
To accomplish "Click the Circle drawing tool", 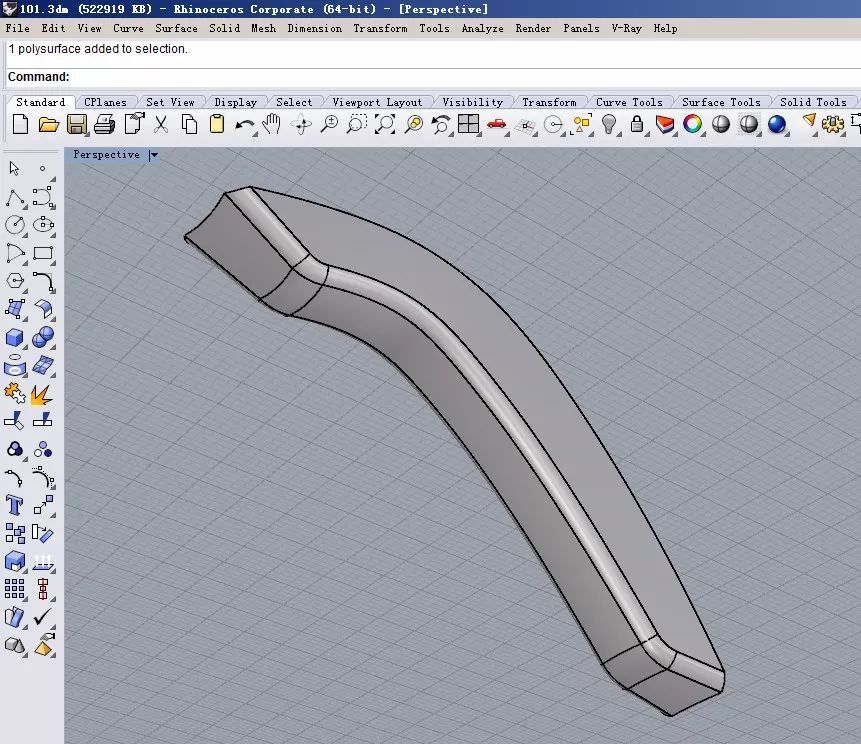I will tap(15, 225).
